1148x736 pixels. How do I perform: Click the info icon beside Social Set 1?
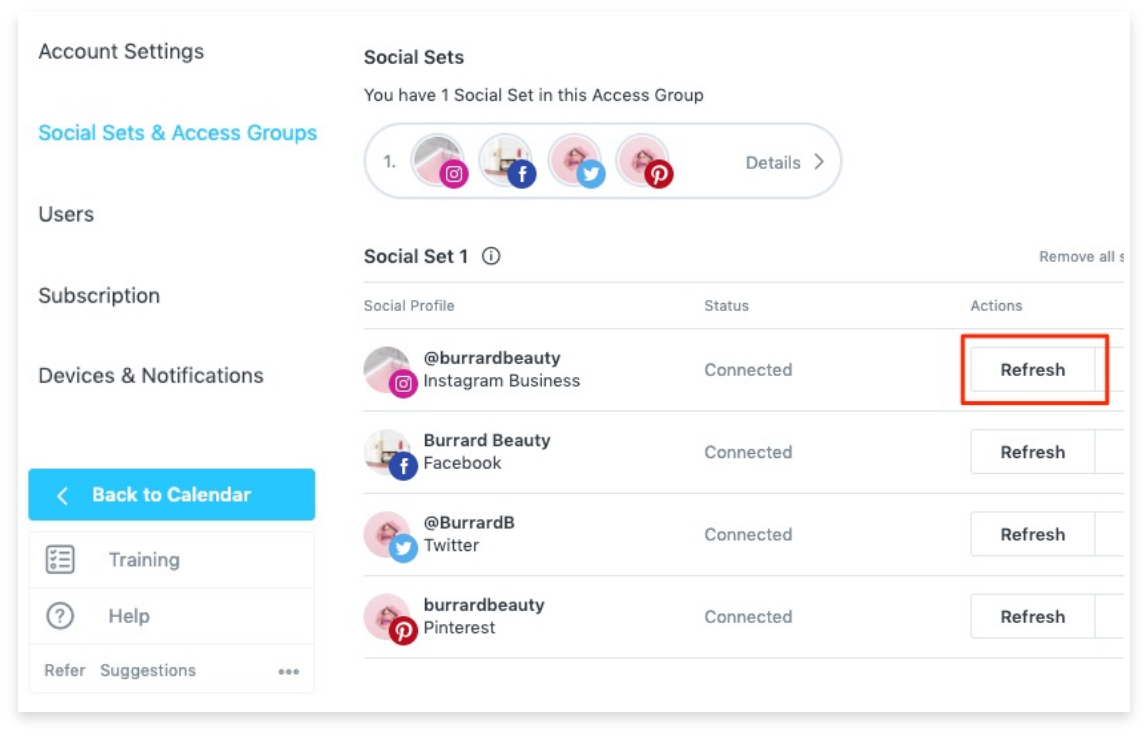[491, 256]
